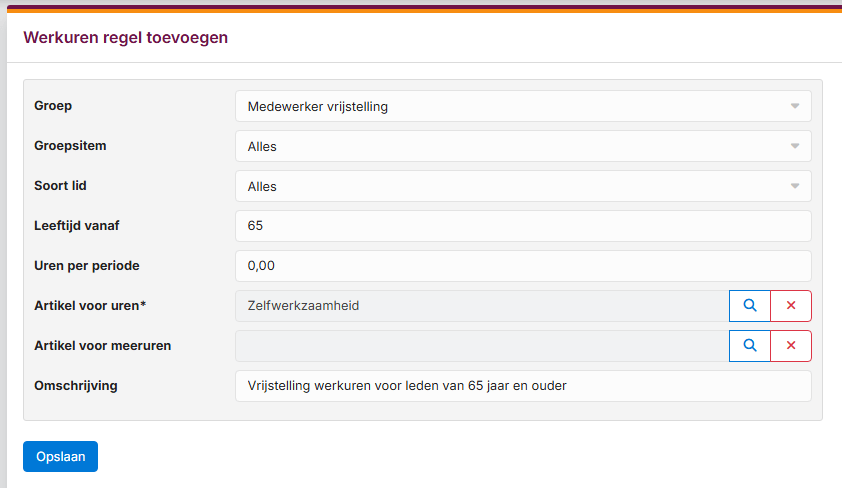The width and height of the screenshot is (842, 488).
Task: Click the Uren per periode label
Action: coord(86,266)
